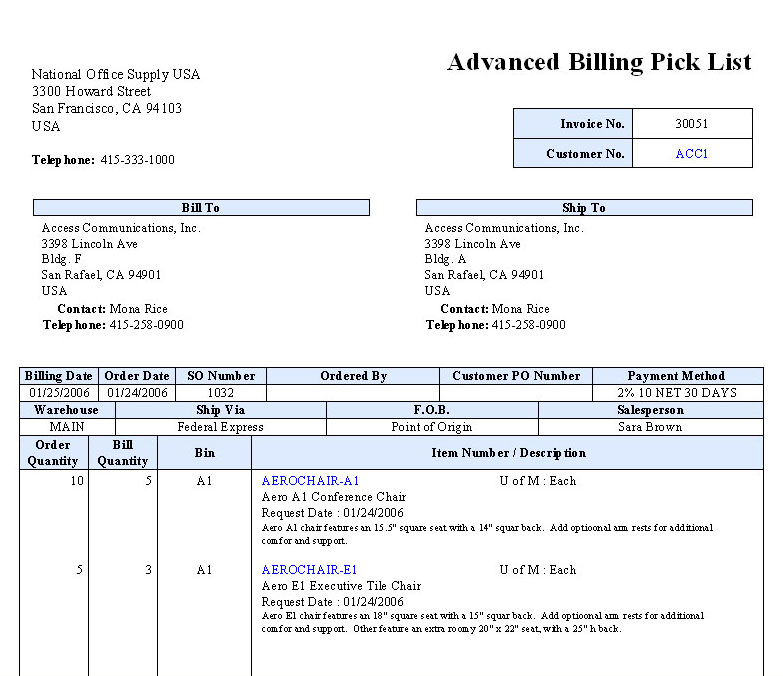Click the Advanced Billing Pick List title

click(598, 62)
